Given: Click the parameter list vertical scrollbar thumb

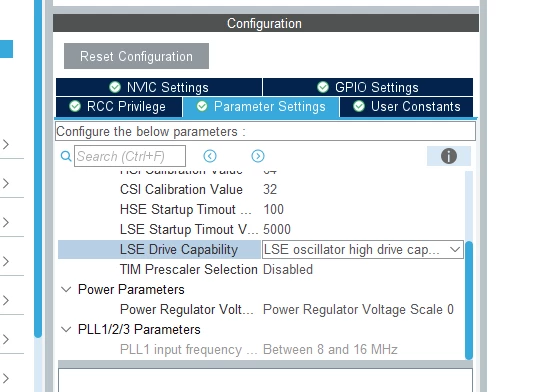Looking at the screenshot, I should coord(469,300).
